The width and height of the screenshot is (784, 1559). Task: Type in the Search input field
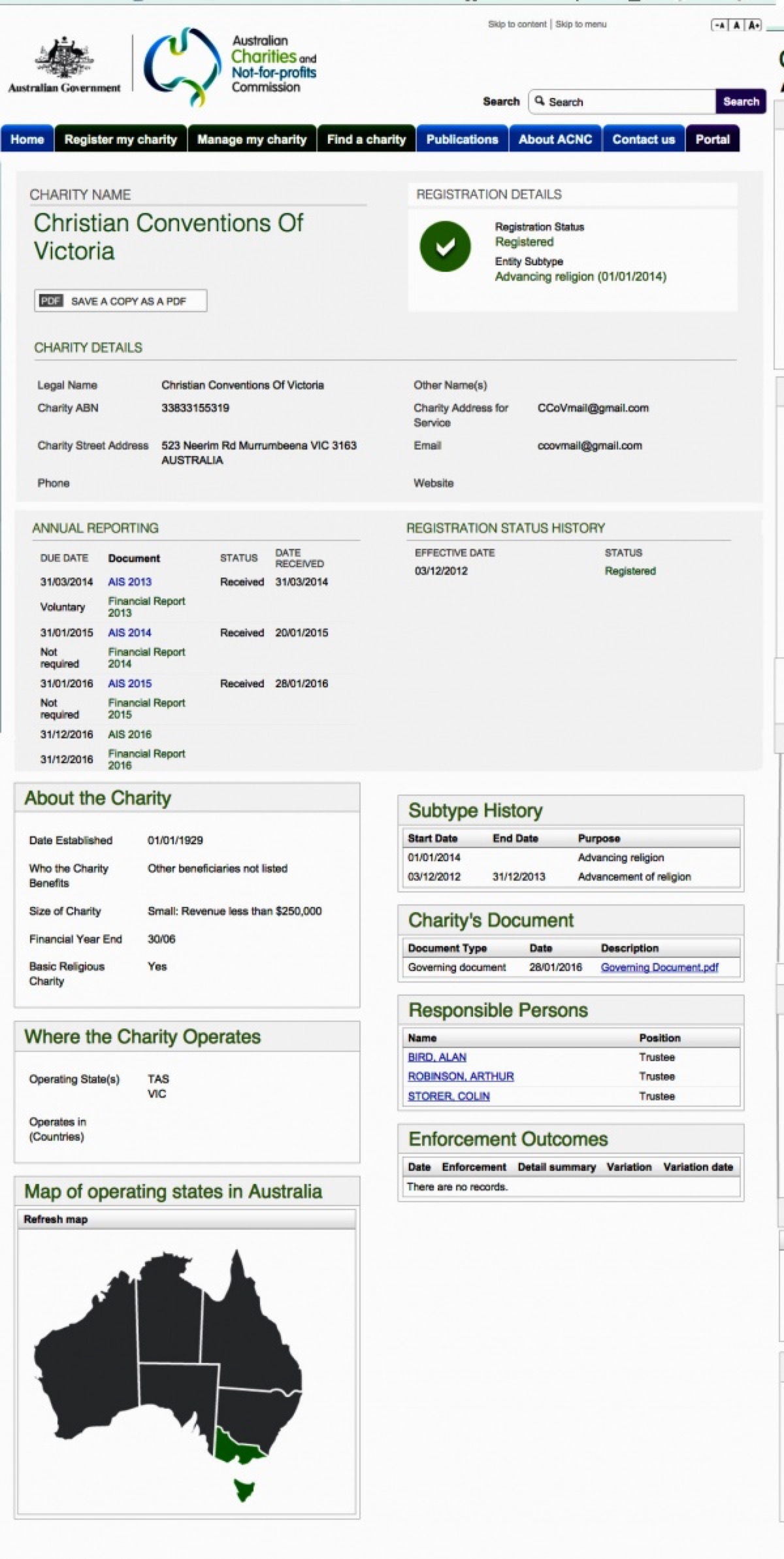627,102
